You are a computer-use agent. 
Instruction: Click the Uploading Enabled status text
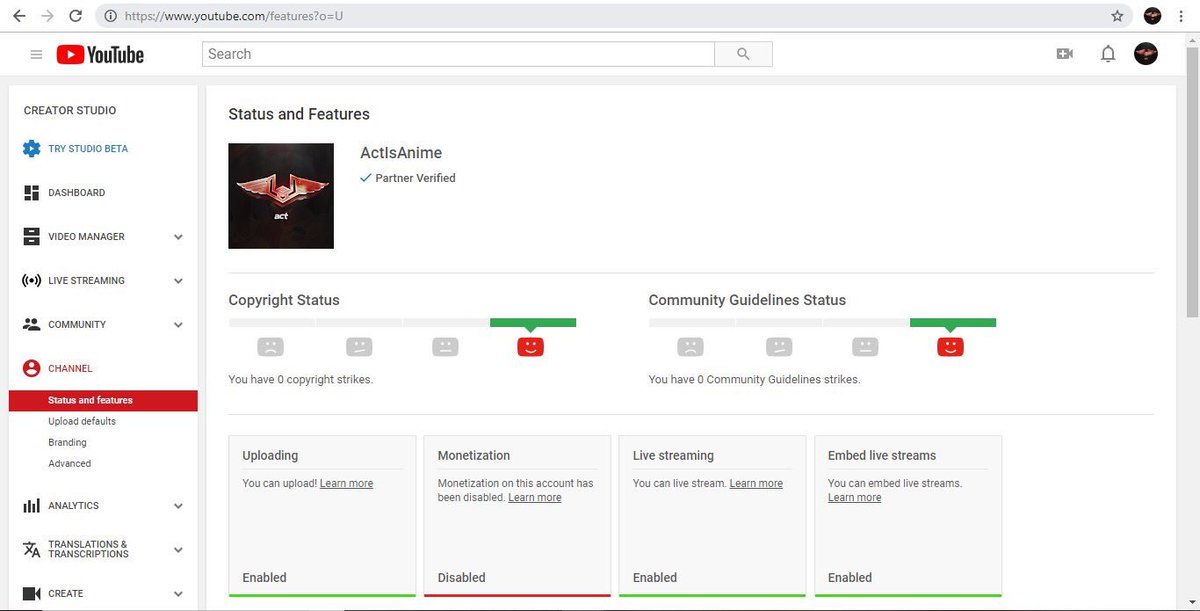coord(265,578)
